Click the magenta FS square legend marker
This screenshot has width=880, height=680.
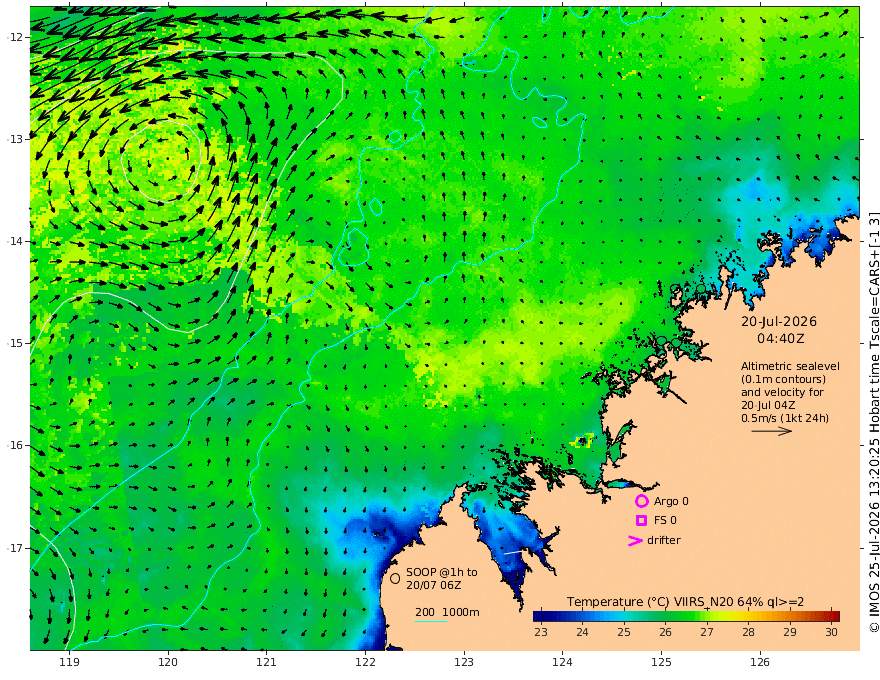[x=641, y=521]
